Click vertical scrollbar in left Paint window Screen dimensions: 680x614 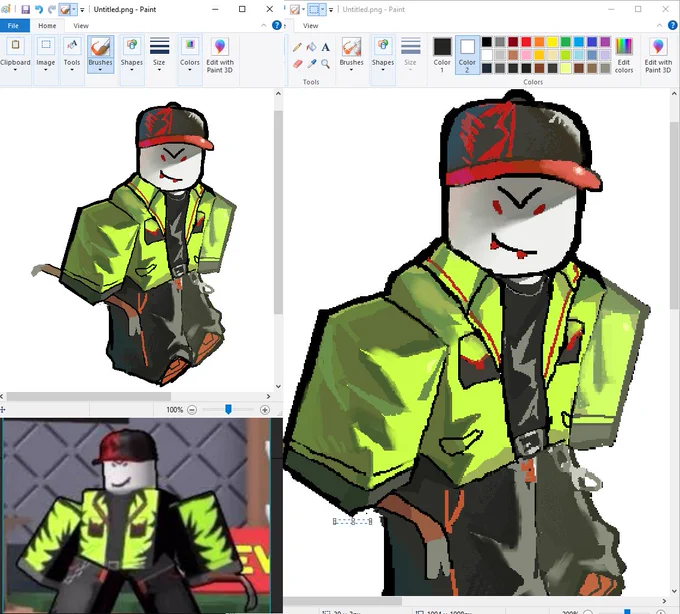pos(278,212)
